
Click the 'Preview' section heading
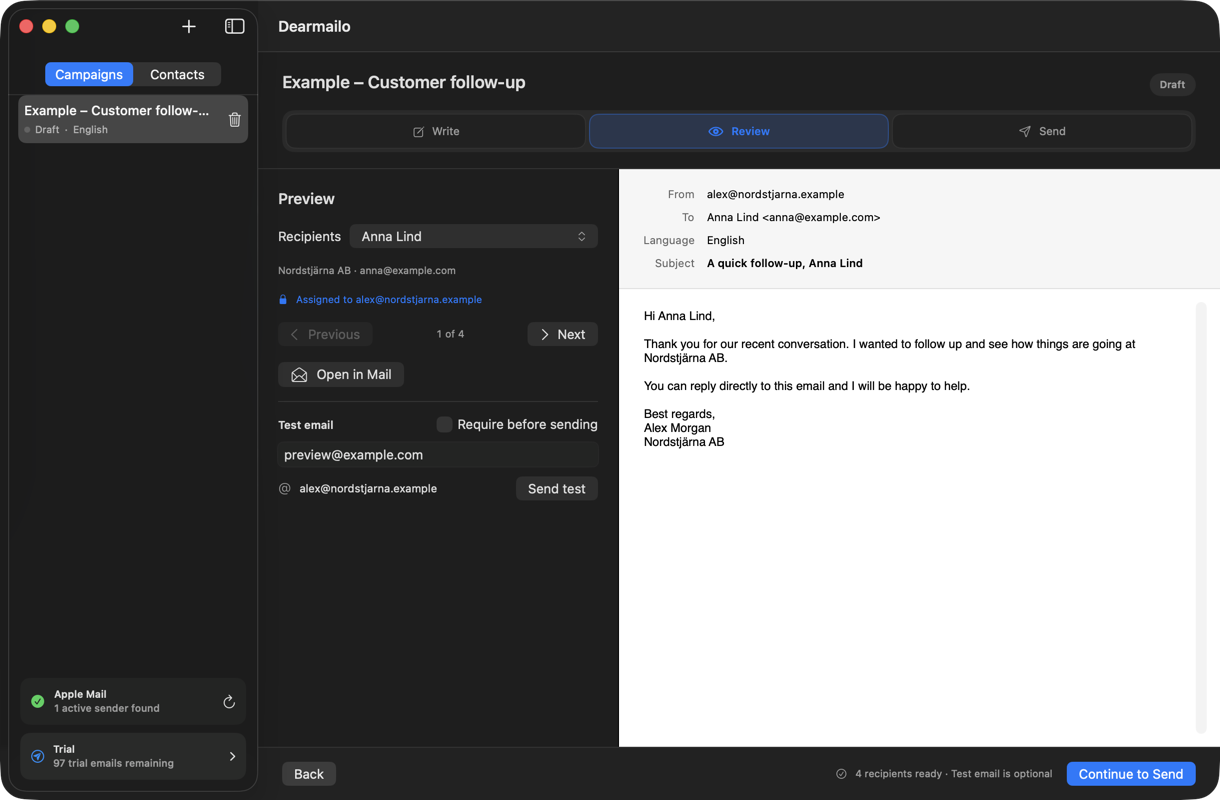tap(306, 199)
